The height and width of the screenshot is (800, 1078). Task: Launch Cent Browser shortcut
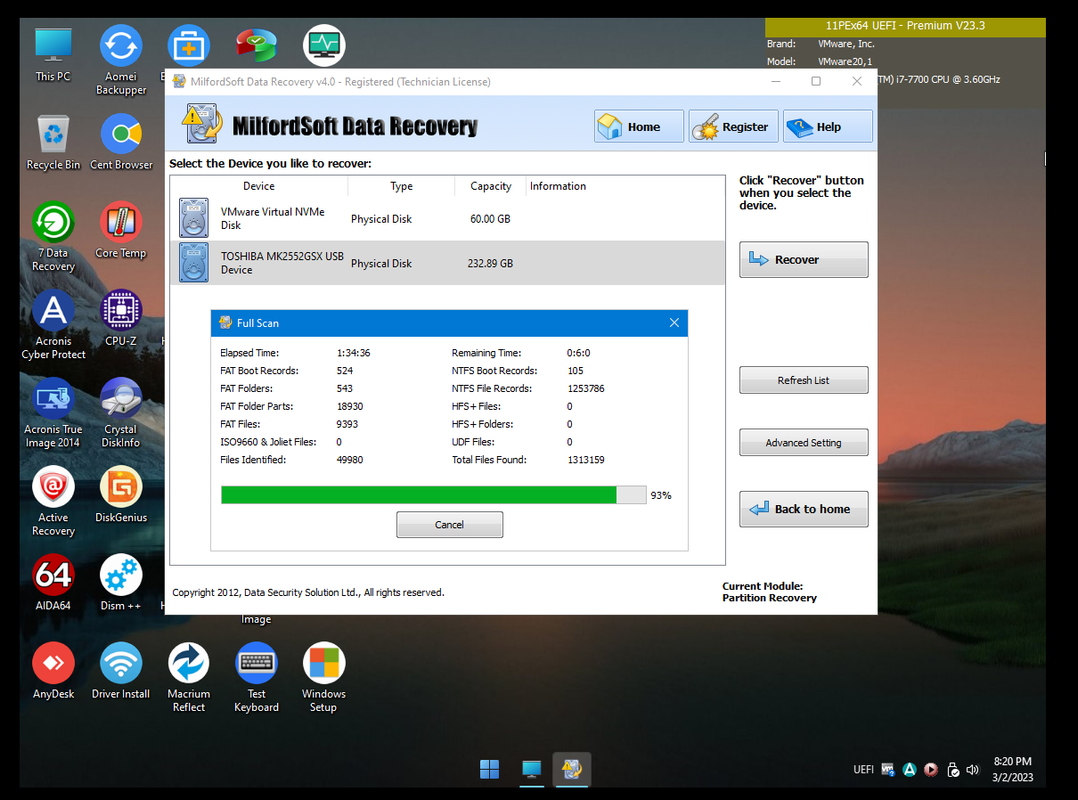pyautogui.click(x=121, y=142)
